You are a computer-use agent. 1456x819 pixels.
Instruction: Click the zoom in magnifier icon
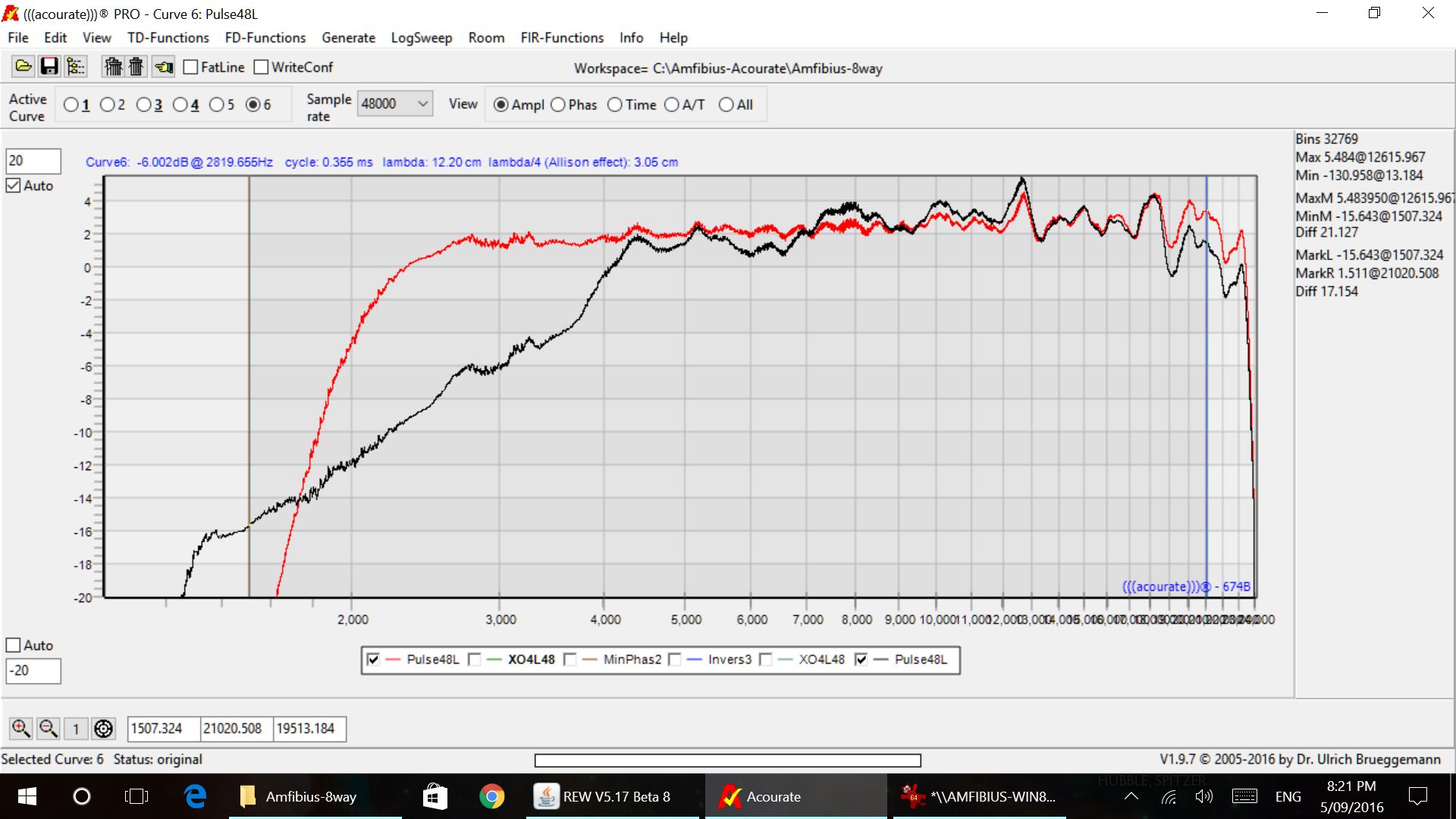(20, 729)
